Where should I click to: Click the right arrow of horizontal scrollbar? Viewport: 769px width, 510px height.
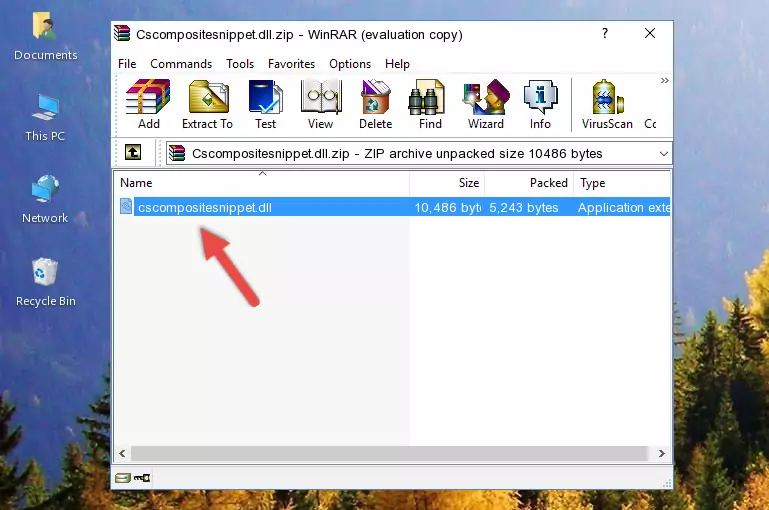pos(662,454)
